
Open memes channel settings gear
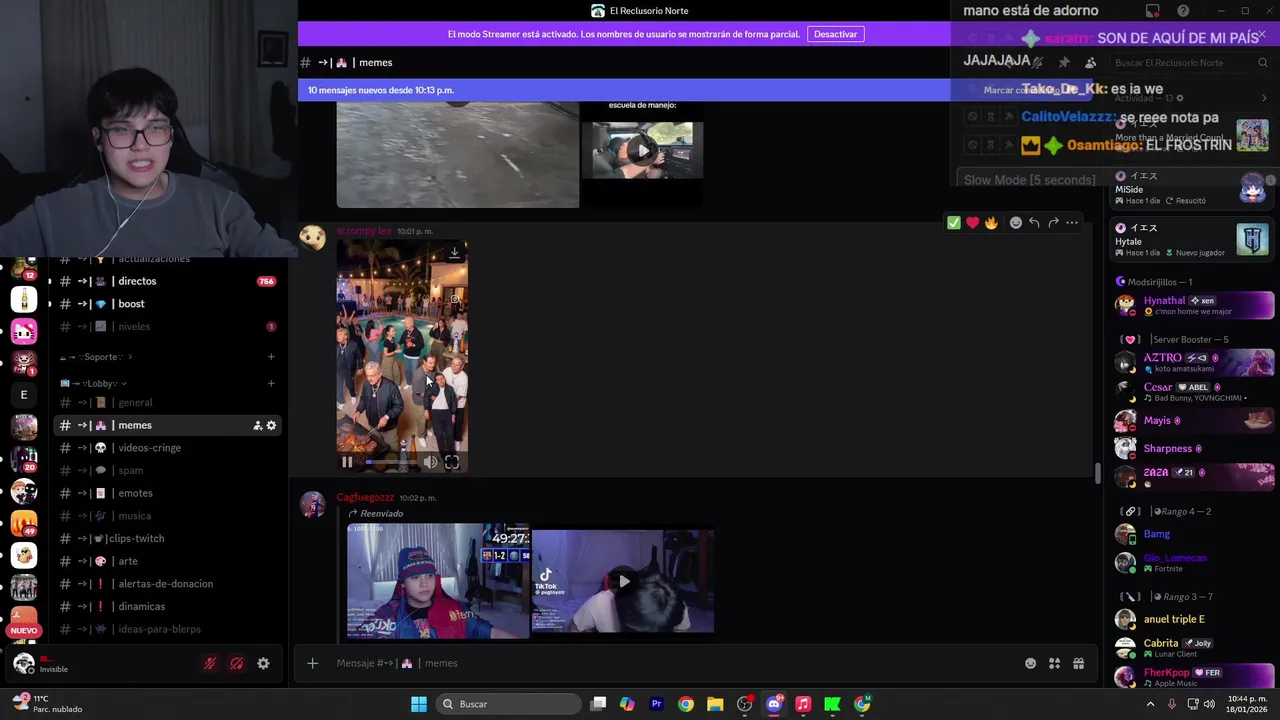pyautogui.click(x=271, y=425)
